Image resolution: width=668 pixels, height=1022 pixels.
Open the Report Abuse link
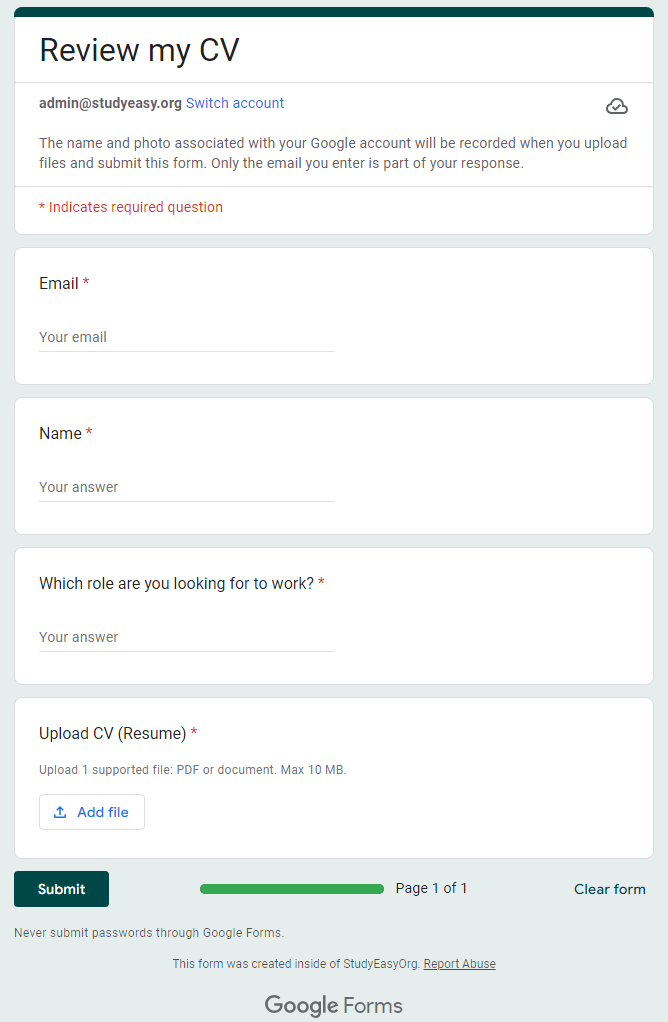pyautogui.click(x=459, y=963)
